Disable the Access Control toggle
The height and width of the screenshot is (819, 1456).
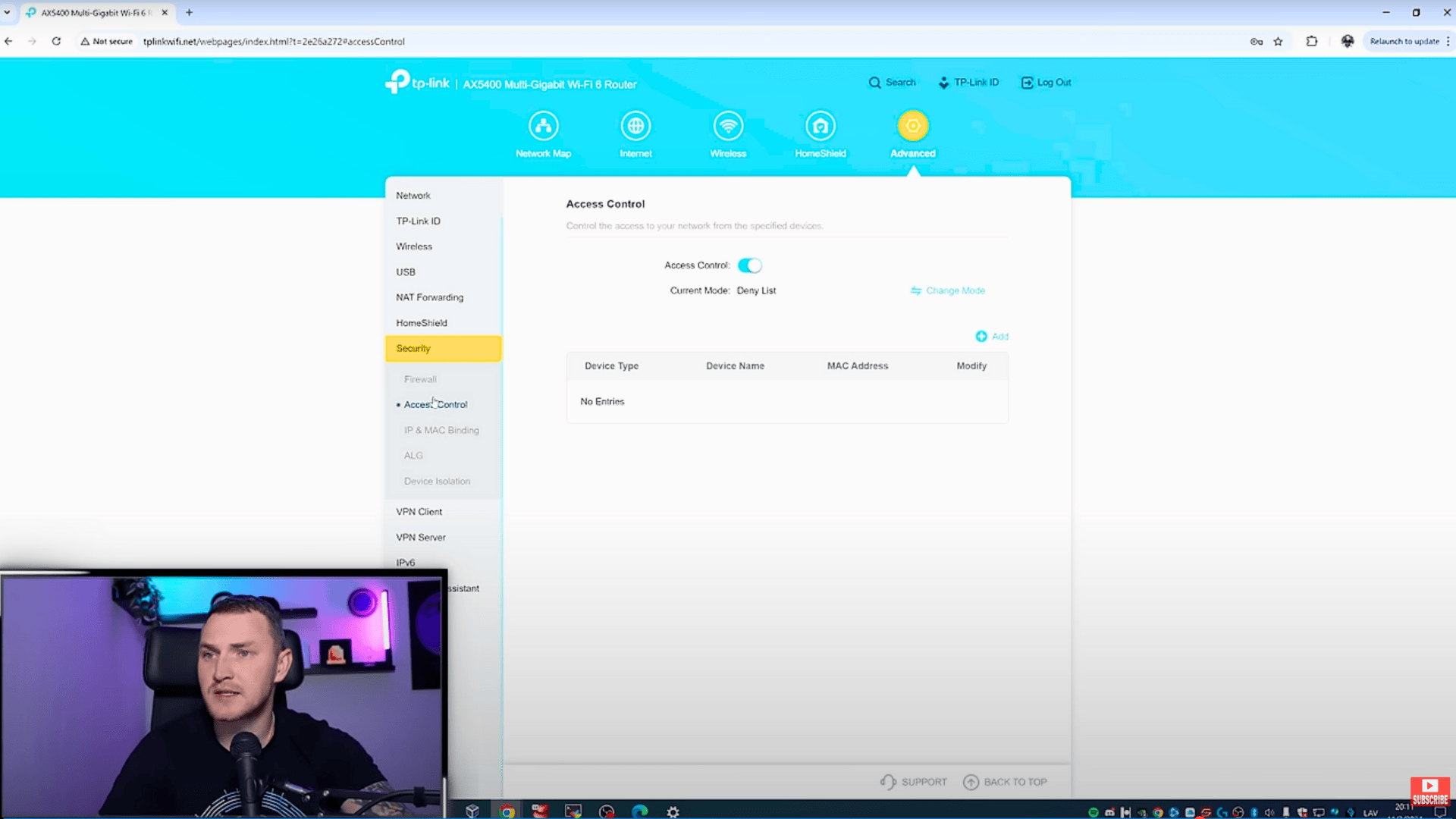(749, 265)
